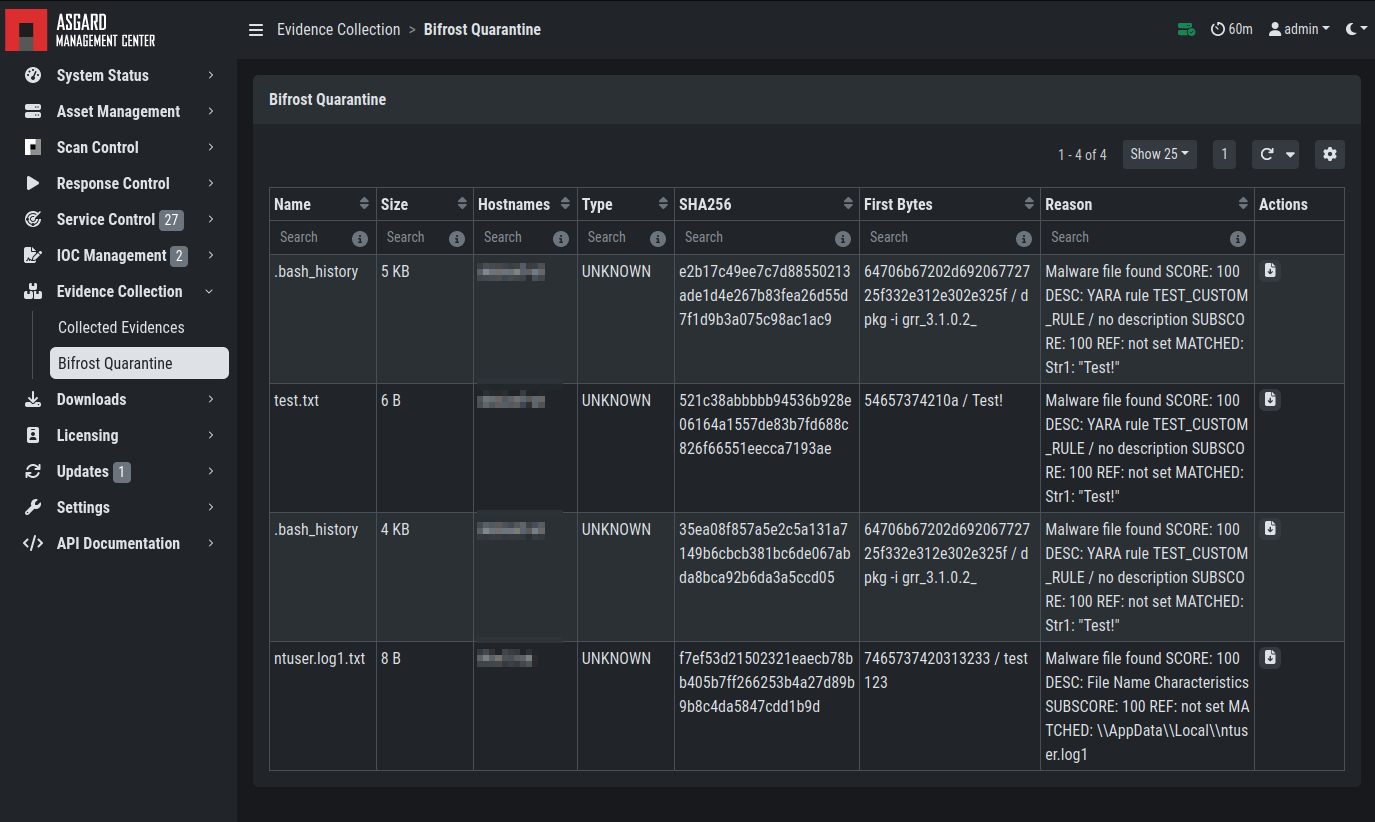
Task: Click the Size search info icon
Action: [x=457, y=239]
